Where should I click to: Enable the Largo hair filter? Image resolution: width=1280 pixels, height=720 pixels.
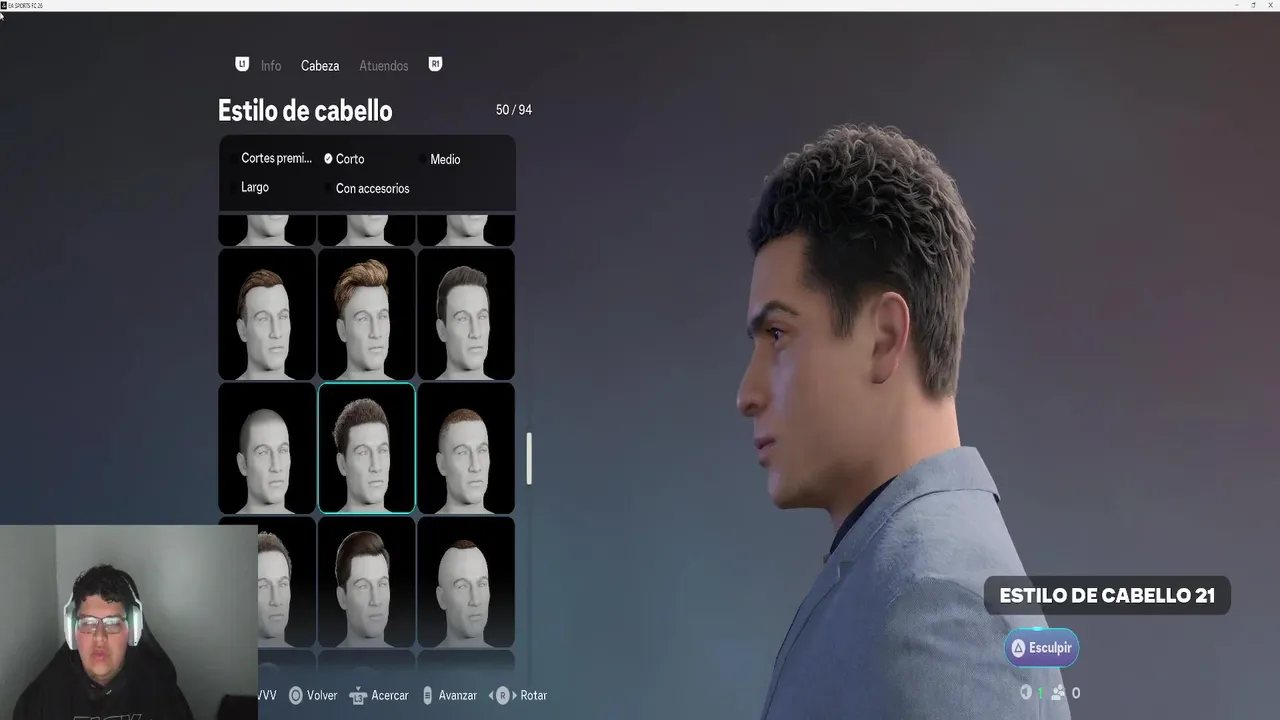[x=250, y=187]
